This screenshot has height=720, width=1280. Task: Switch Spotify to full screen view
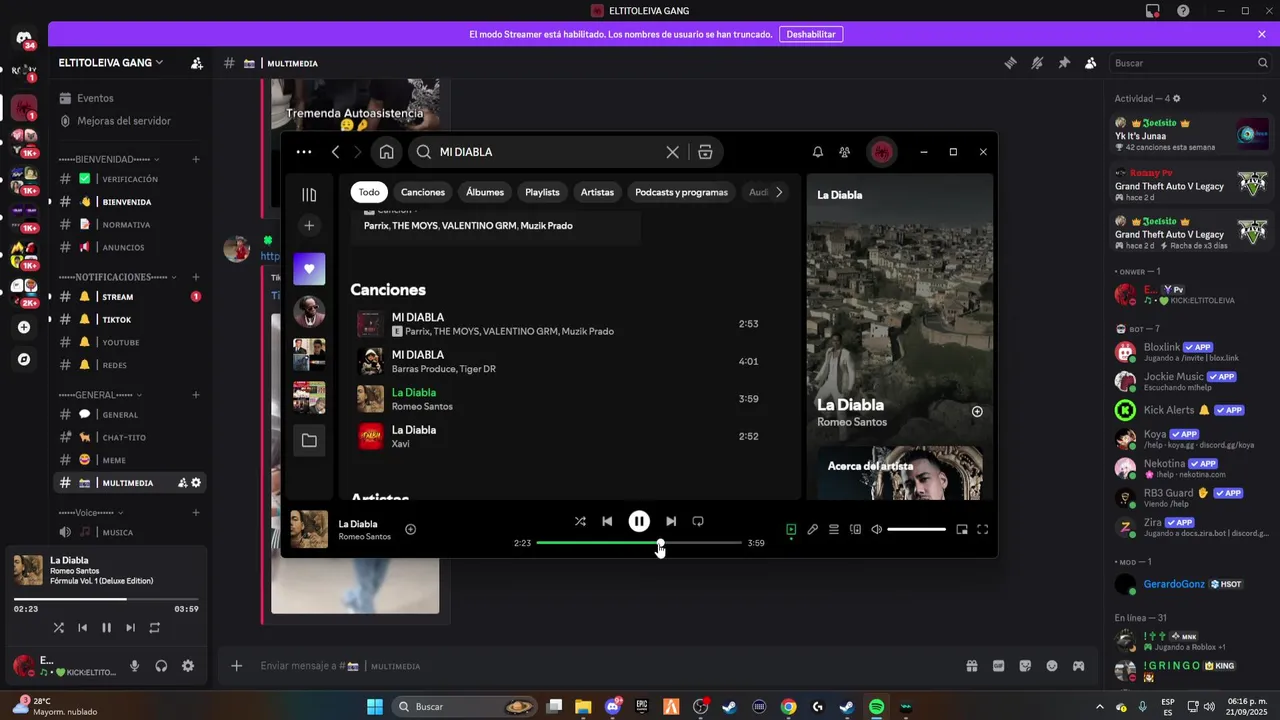pos(982,529)
